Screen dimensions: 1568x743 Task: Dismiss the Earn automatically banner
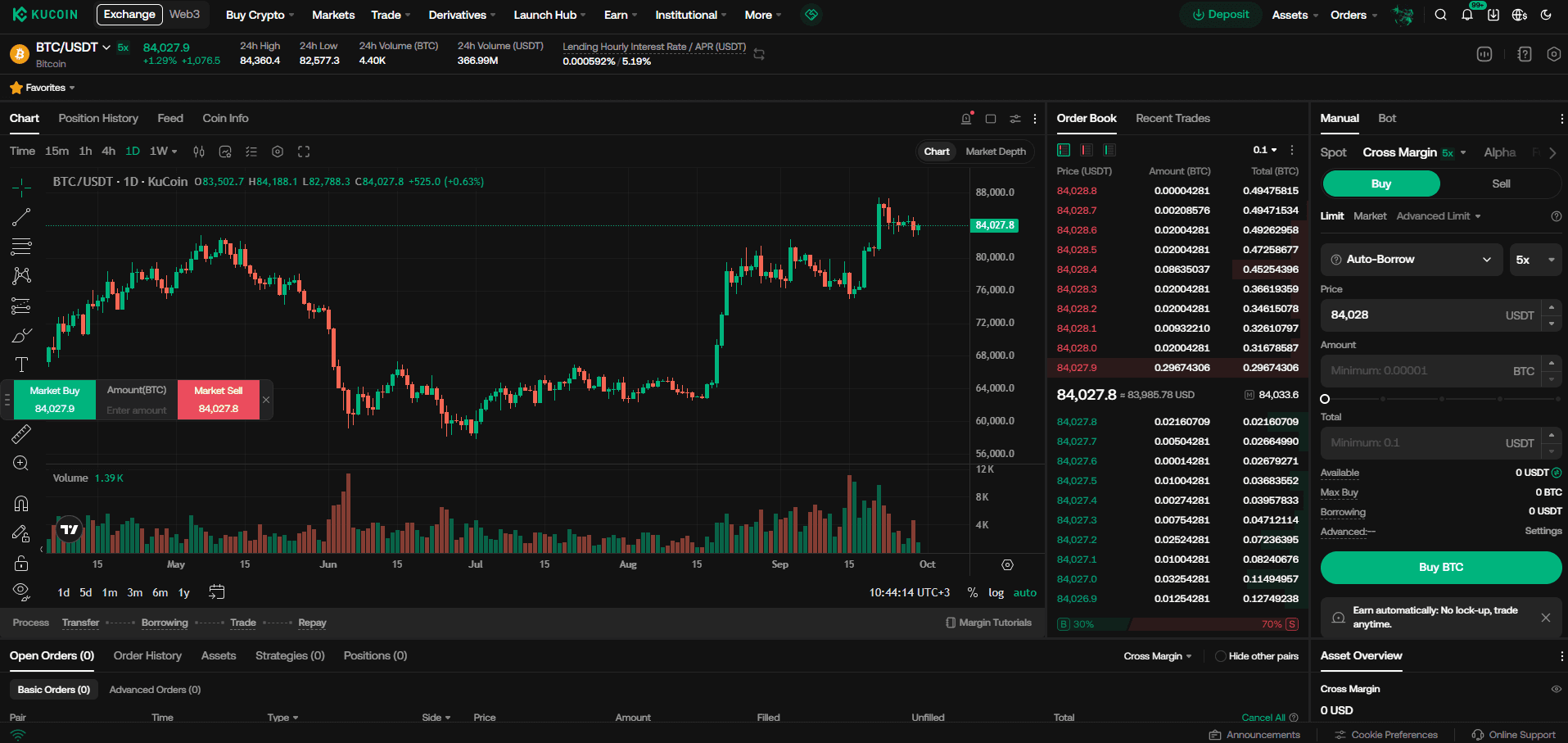point(1546,618)
